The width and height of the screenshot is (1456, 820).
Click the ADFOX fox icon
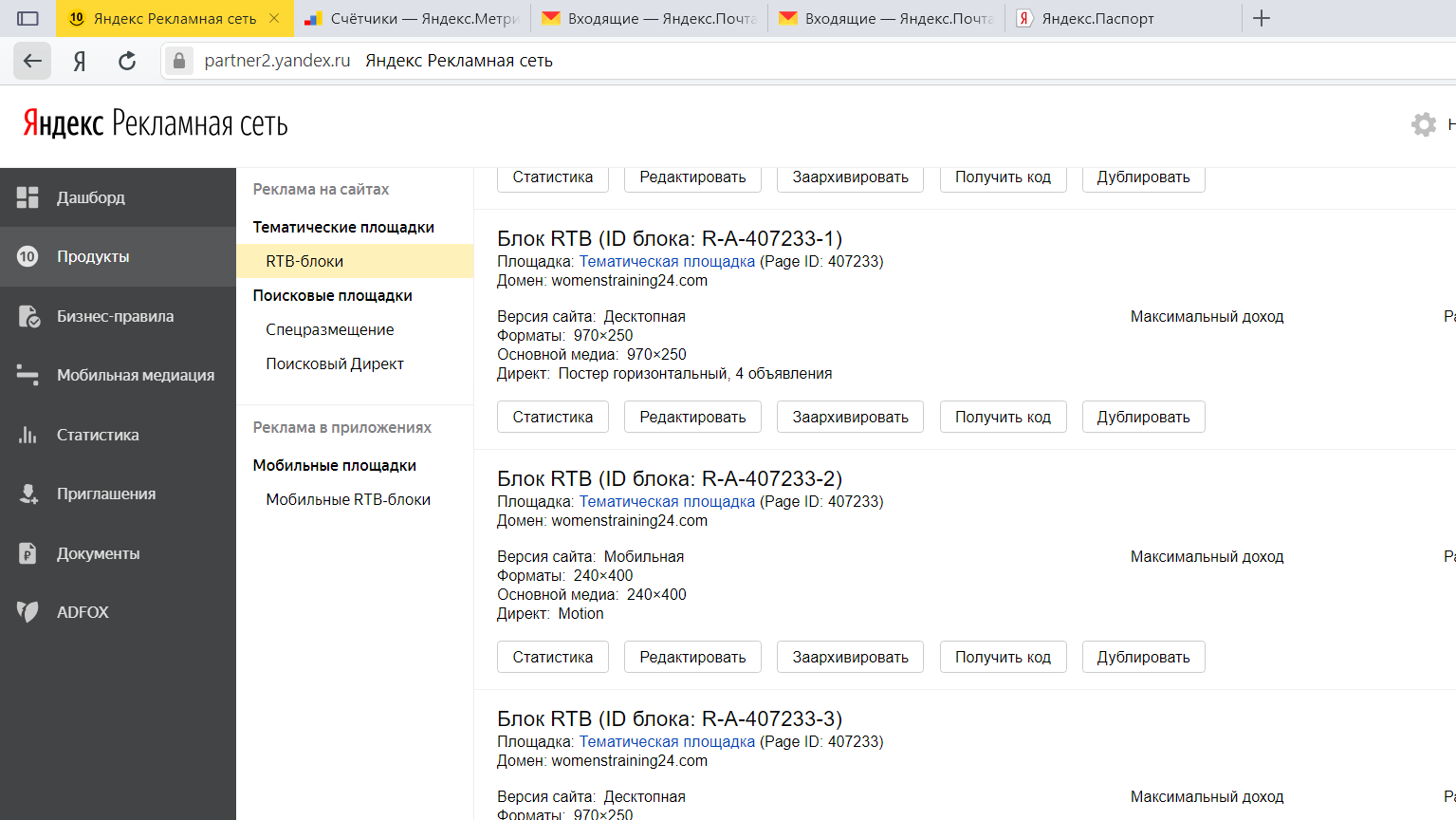click(x=28, y=612)
